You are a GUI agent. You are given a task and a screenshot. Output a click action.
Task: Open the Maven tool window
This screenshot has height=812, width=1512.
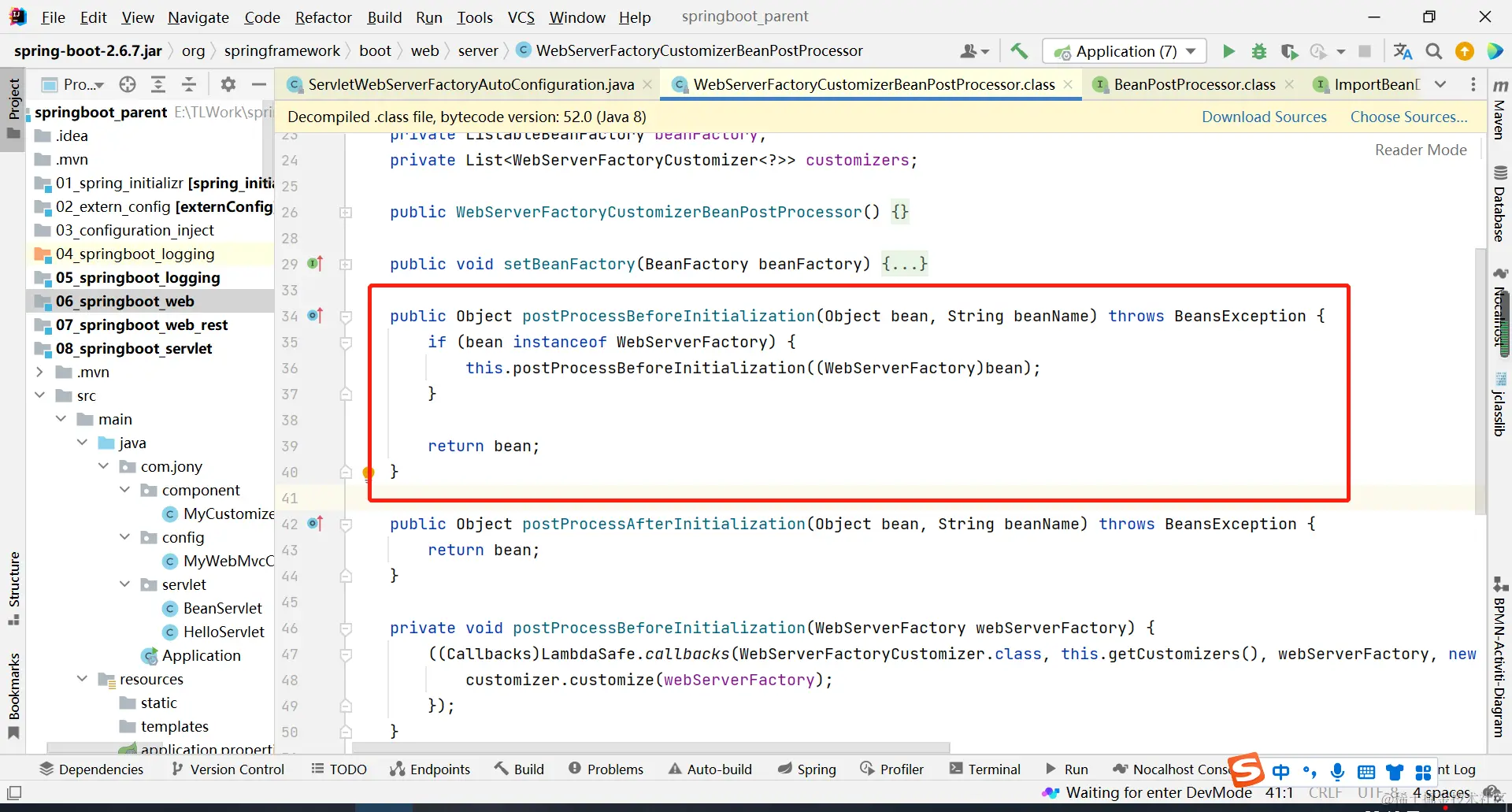click(1500, 109)
